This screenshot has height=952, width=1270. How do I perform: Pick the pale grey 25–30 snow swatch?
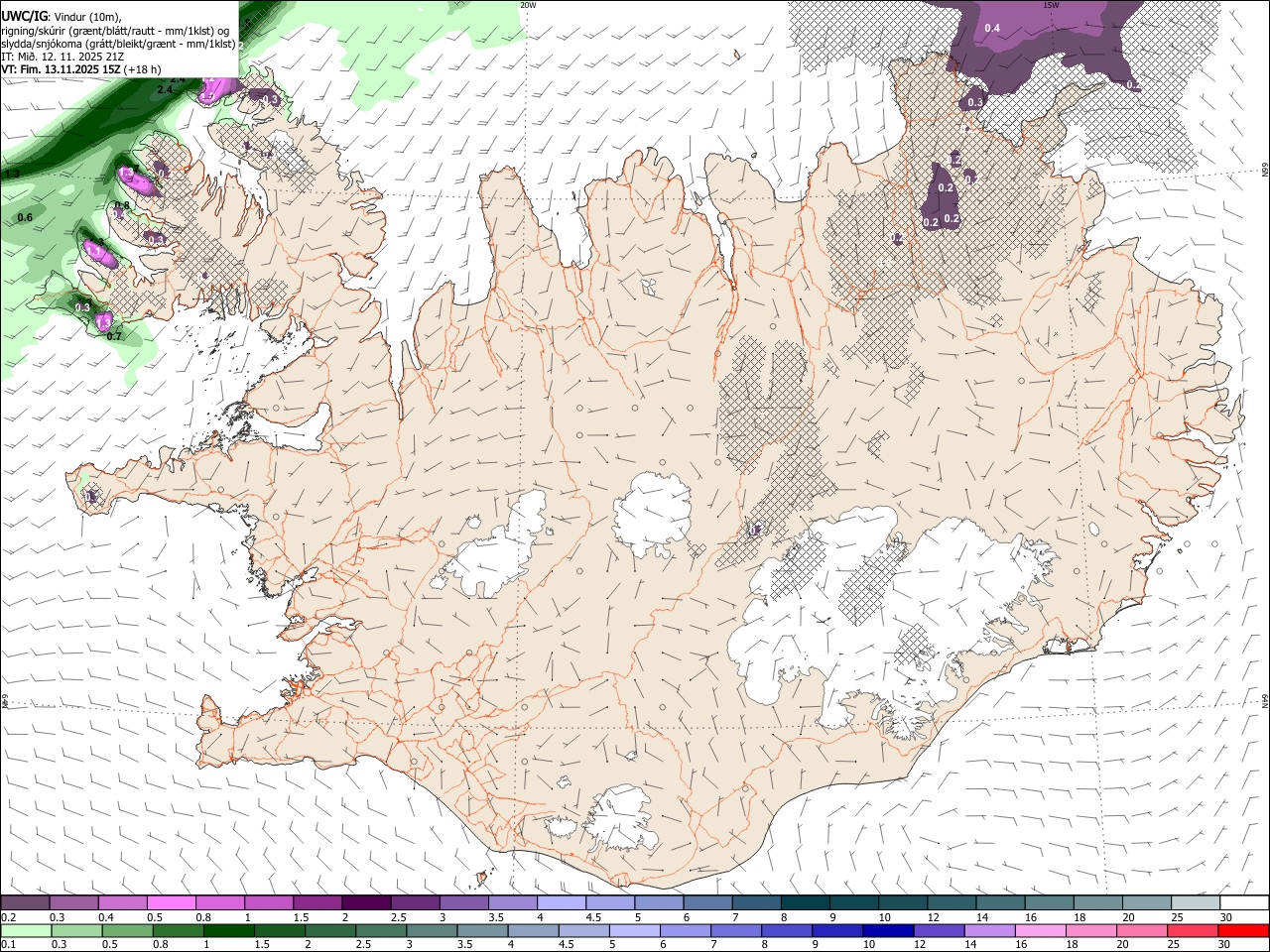click(x=1196, y=903)
